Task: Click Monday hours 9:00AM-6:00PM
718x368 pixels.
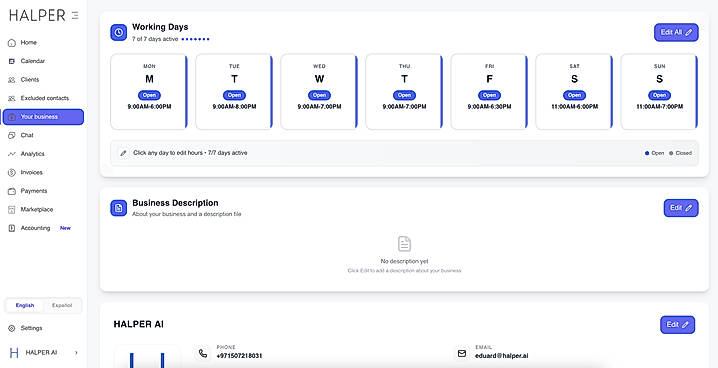Action: coord(149,107)
